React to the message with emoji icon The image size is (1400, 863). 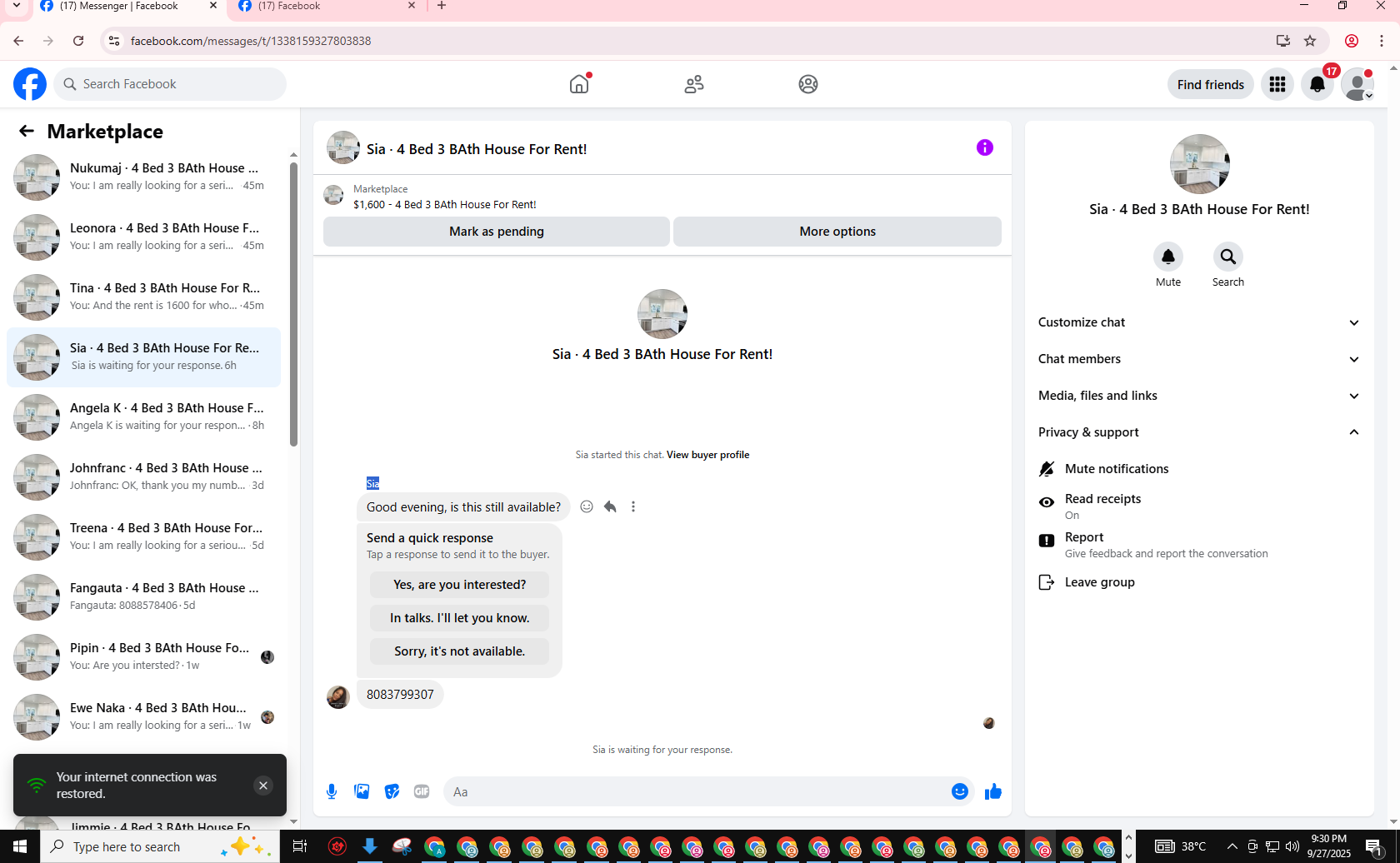tap(587, 506)
